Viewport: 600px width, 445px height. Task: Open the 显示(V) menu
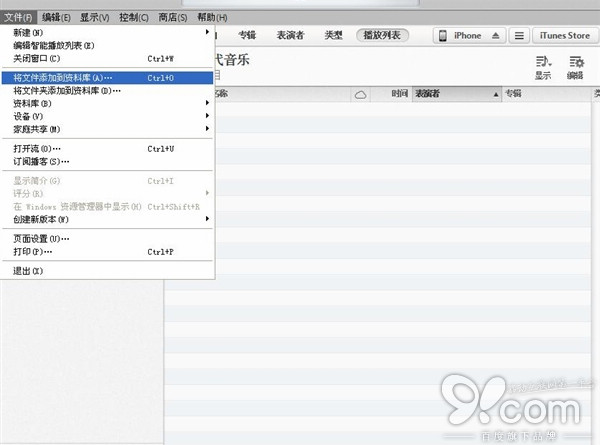(95, 18)
